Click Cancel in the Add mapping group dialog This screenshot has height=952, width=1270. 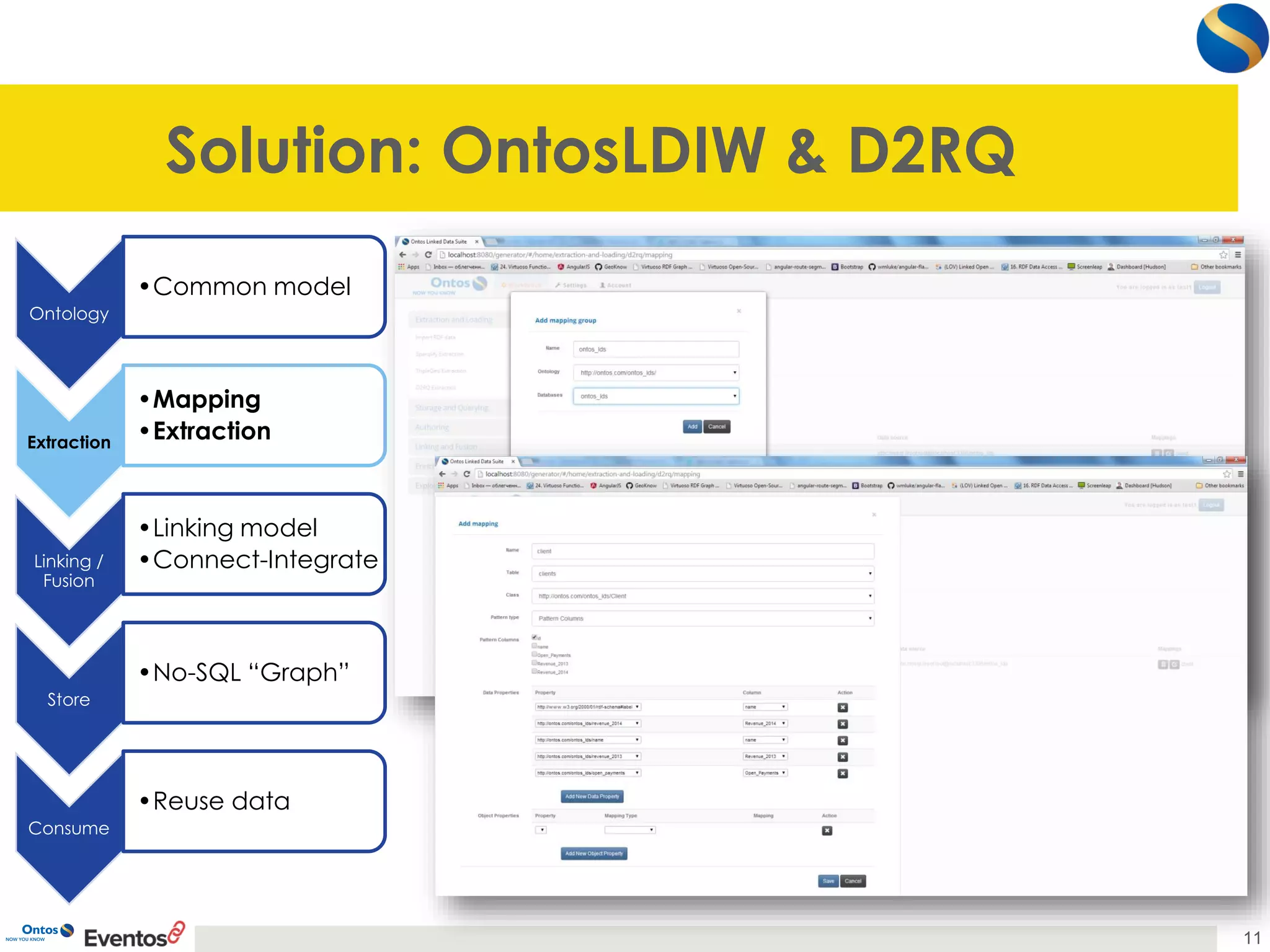[x=717, y=426]
